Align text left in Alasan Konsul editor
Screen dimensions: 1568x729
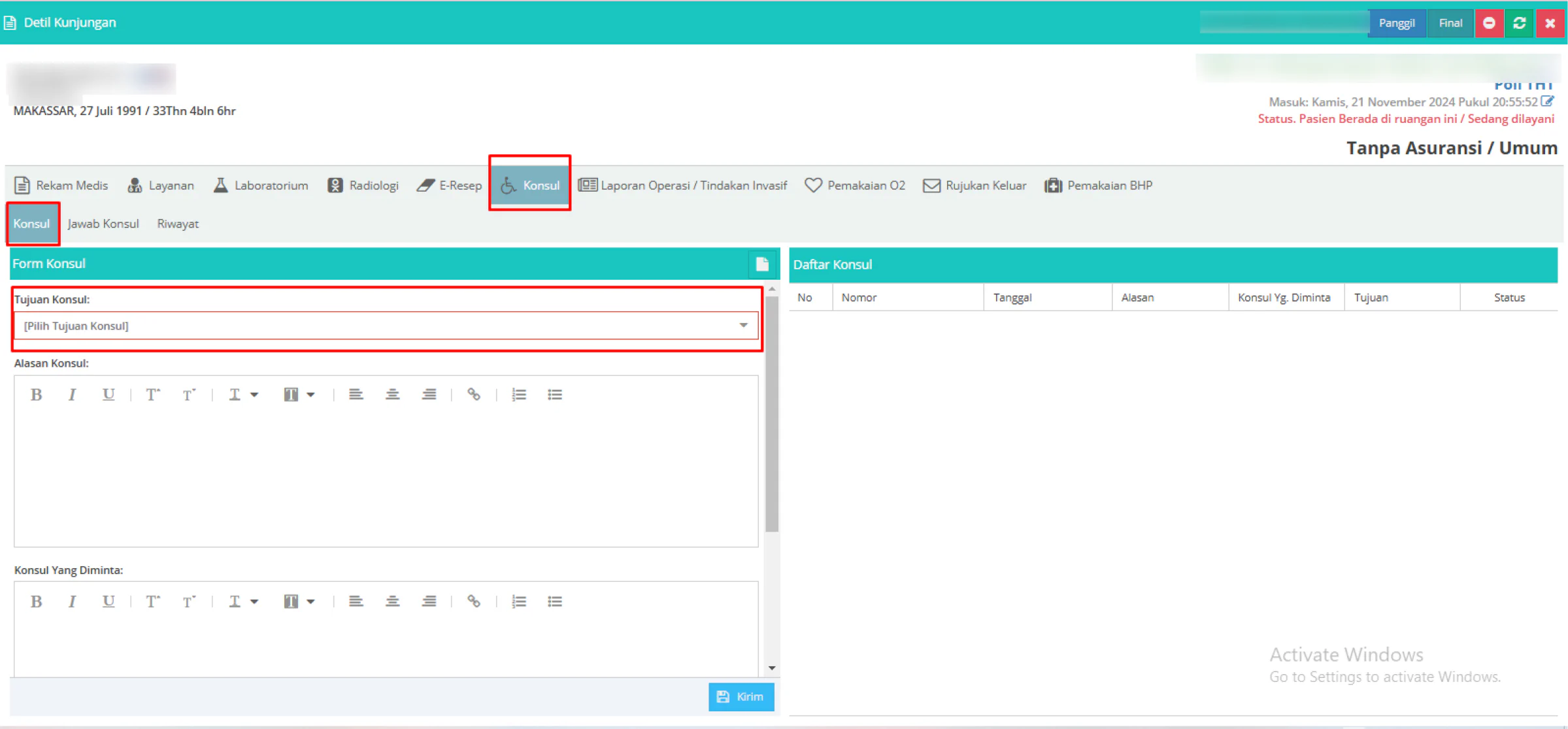356,394
